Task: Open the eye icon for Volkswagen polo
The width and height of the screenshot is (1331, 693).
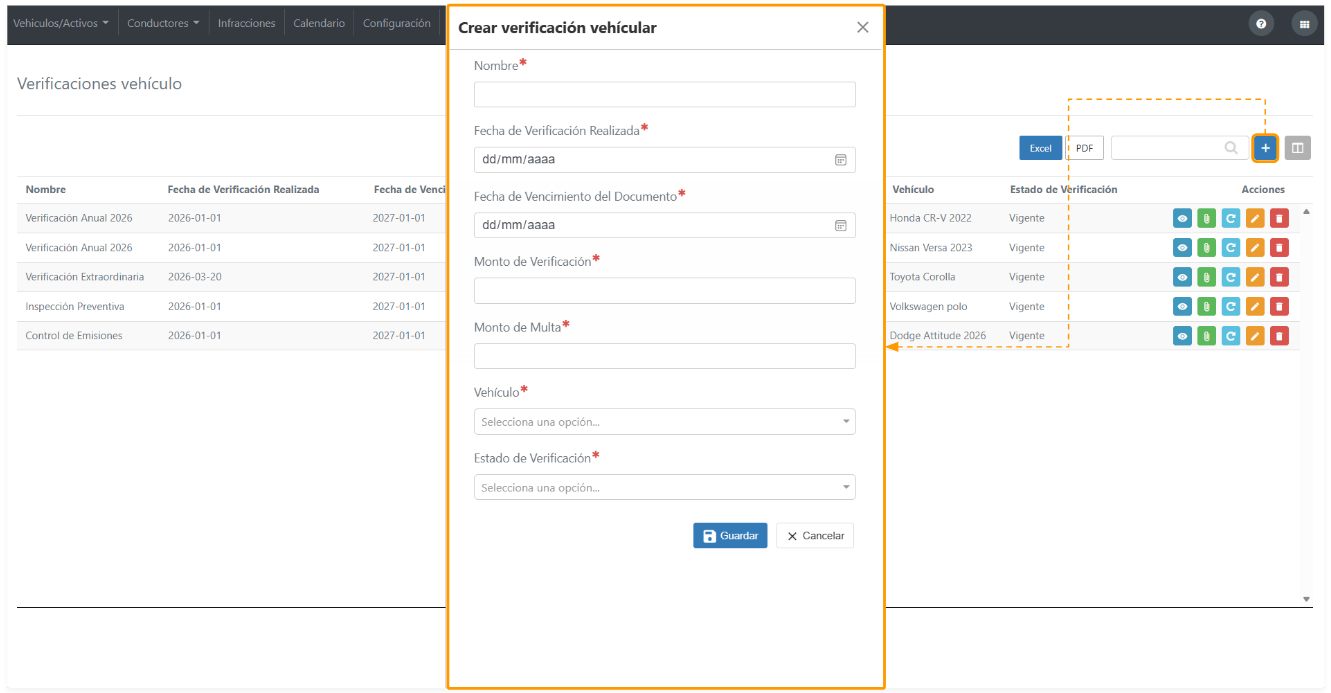Action: [x=1182, y=307]
